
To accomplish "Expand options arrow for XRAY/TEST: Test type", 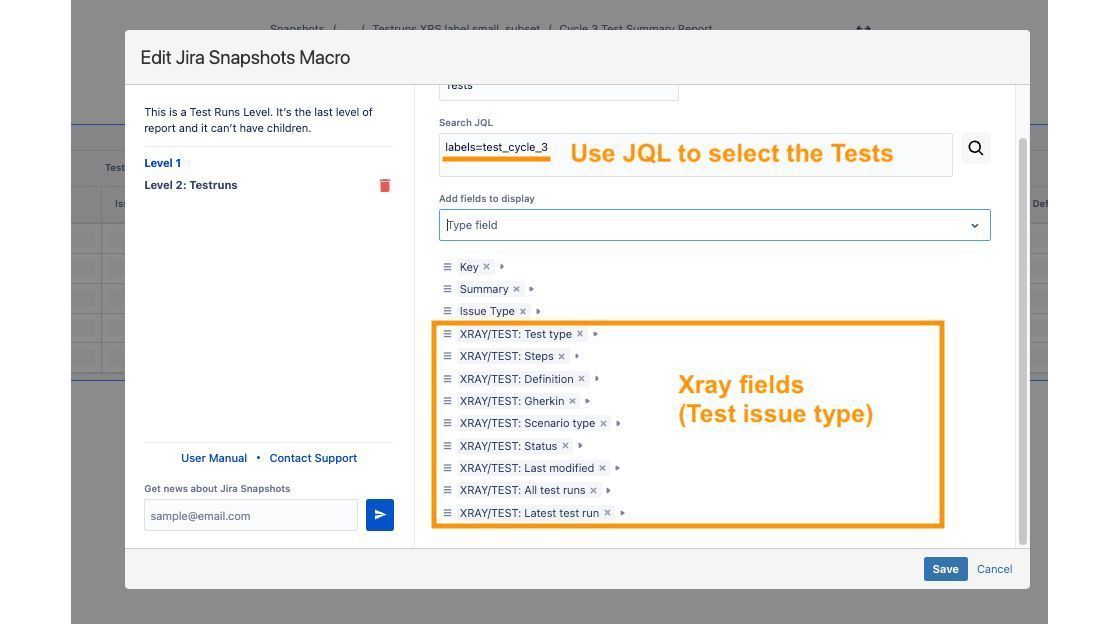I will point(595,334).
